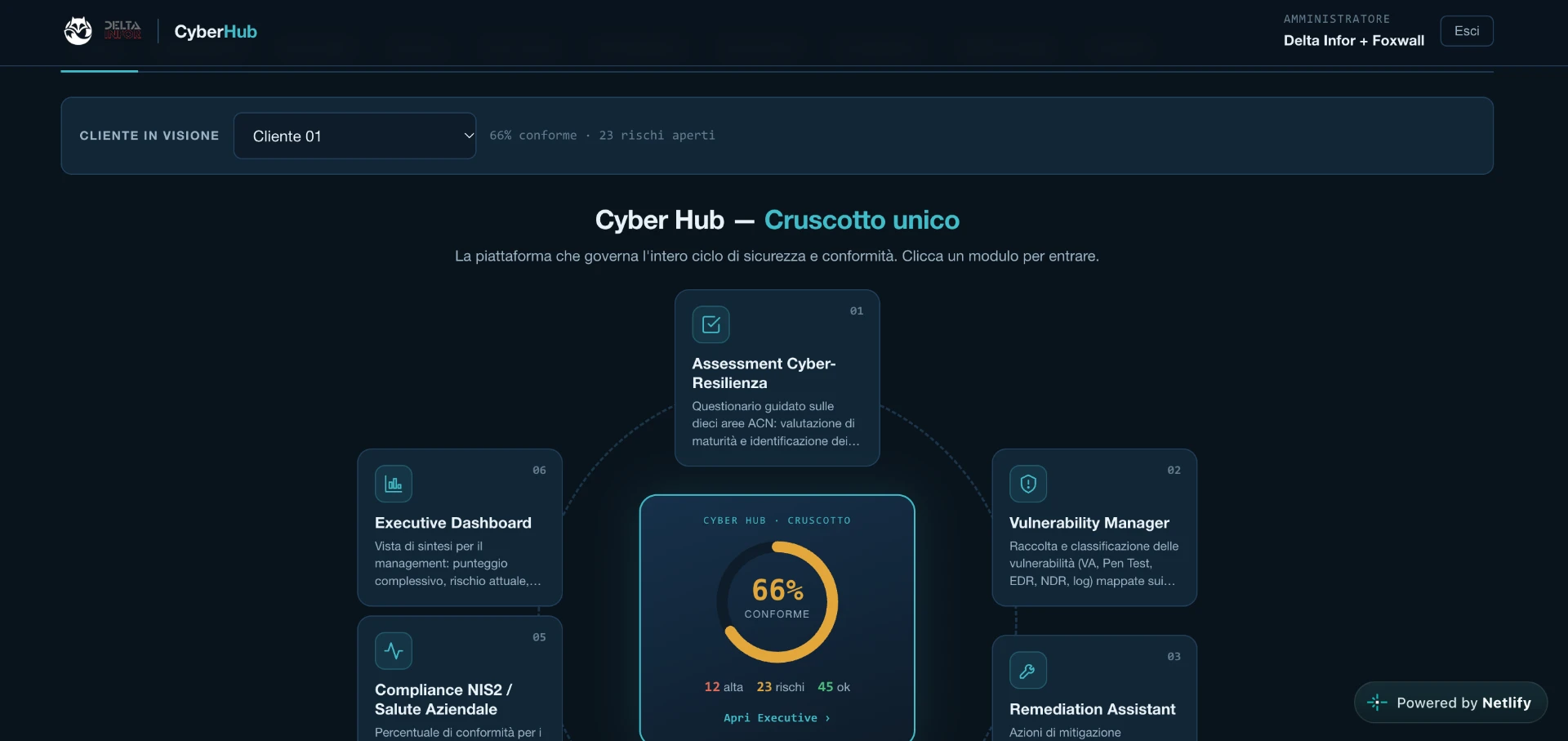1568x741 pixels.
Task: Open the Remediation Assistant module title
Action: 1093,709
